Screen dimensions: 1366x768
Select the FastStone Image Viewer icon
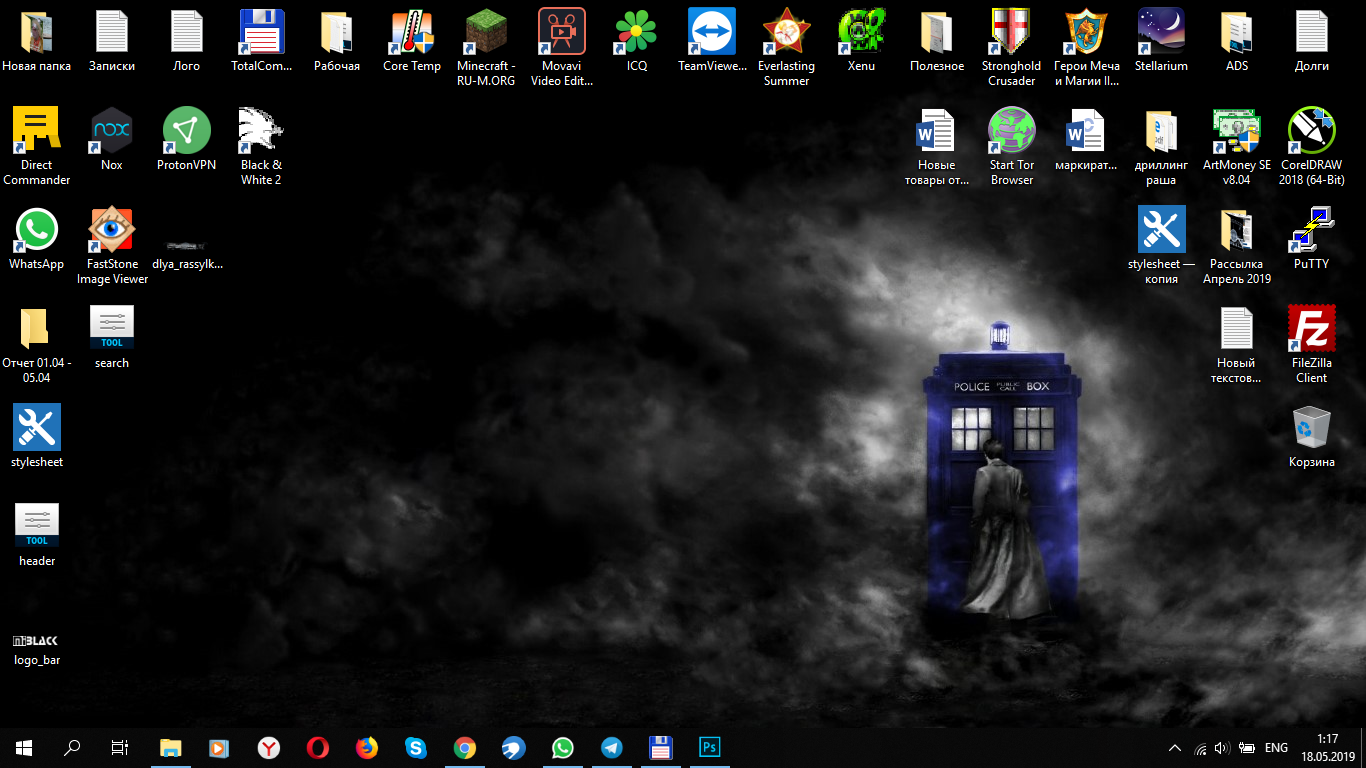pos(112,230)
